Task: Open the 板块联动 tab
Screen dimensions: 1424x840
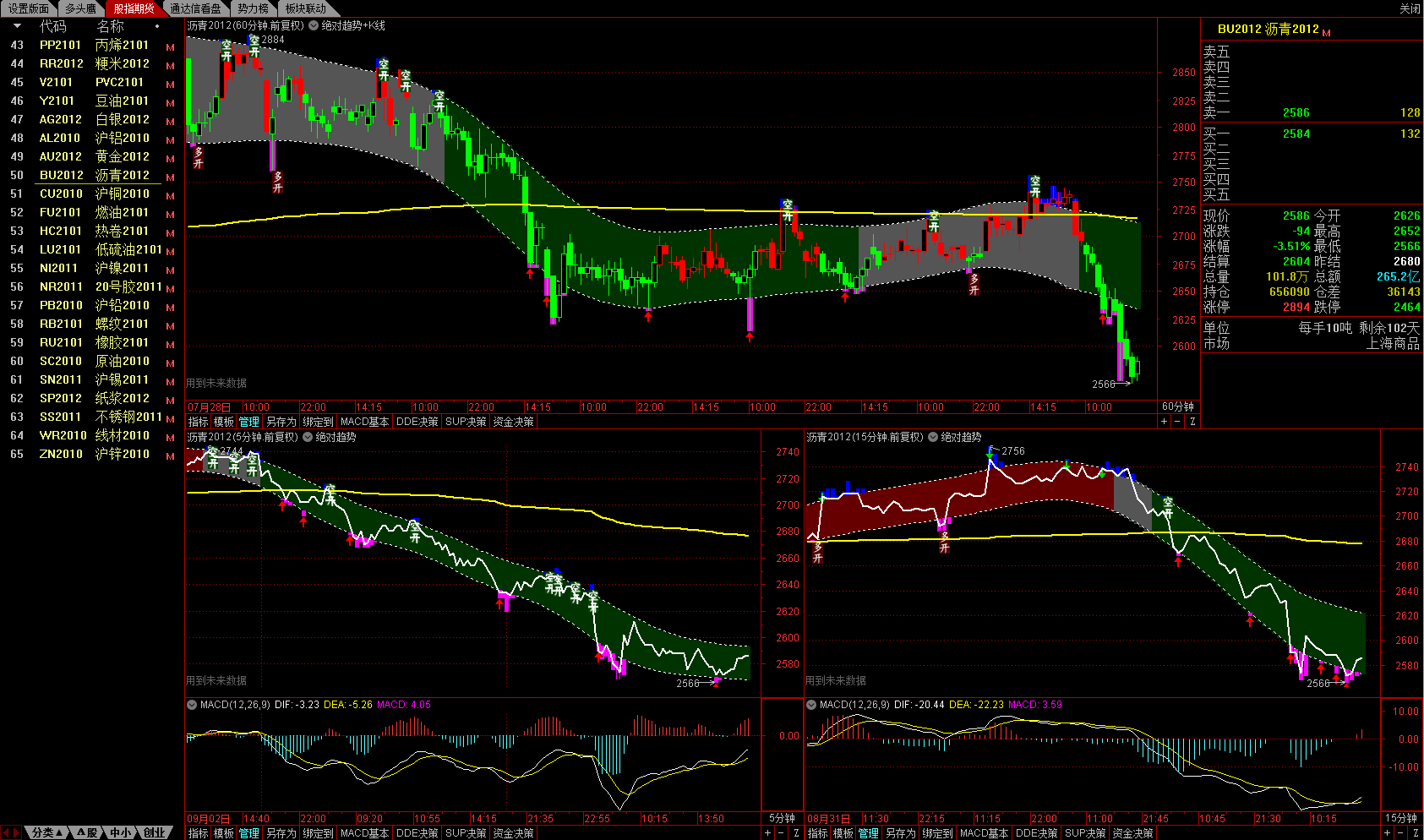Action: 305,8
